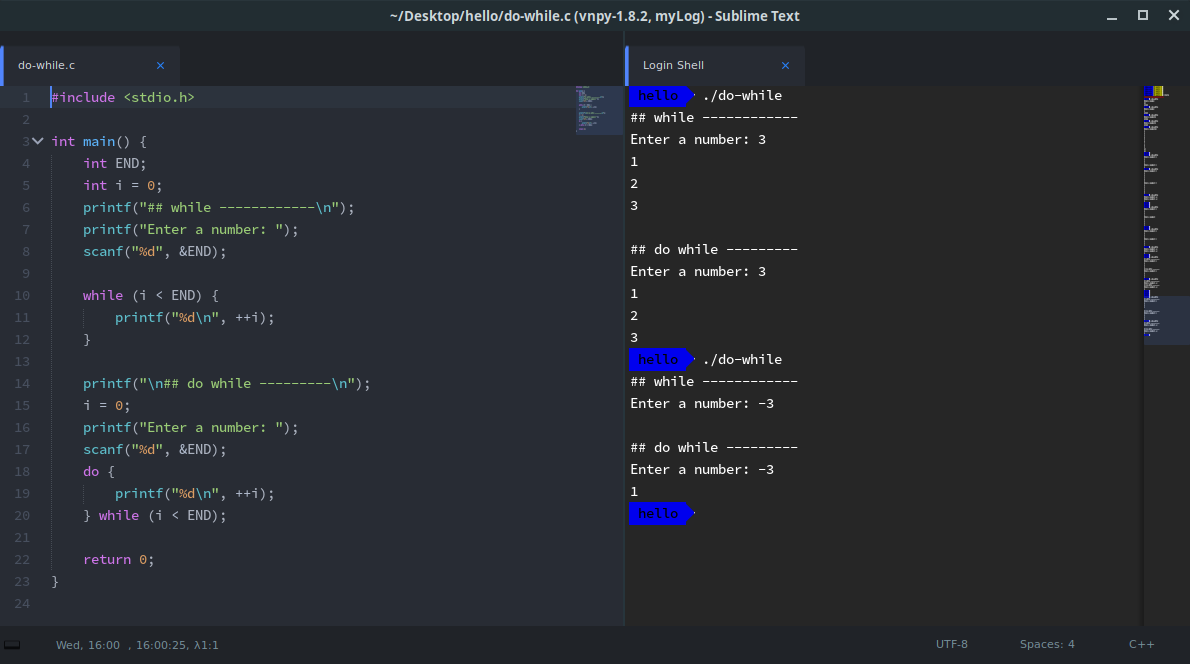Click the '\n## do while' printf on line 14

[x=226, y=383]
